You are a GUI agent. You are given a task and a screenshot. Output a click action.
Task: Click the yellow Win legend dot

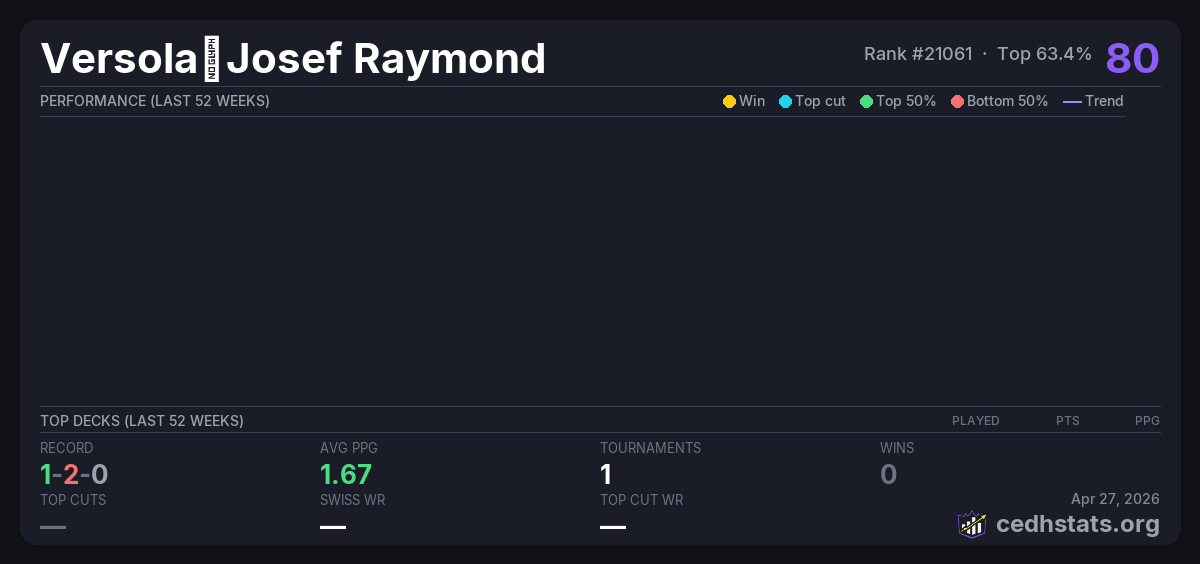pyautogui.click(x=729, y=101)
